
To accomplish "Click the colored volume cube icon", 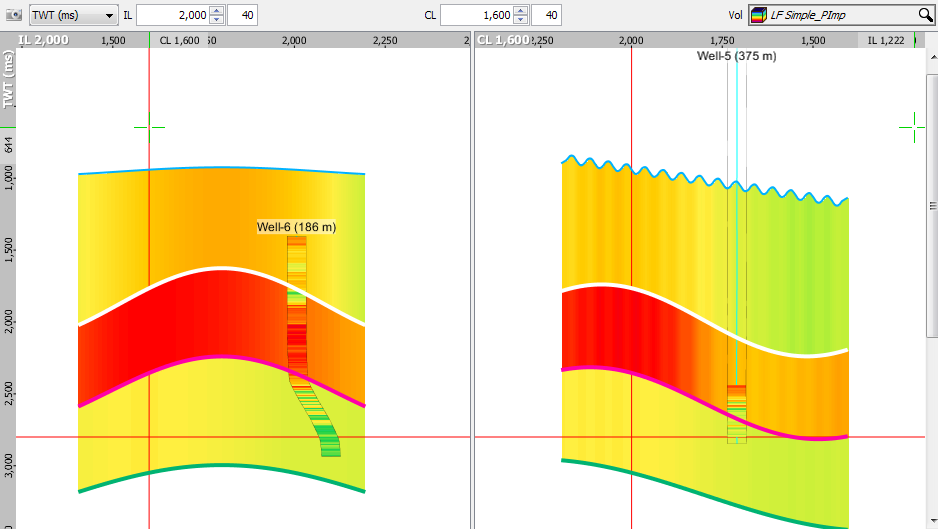I will (759, 15).
